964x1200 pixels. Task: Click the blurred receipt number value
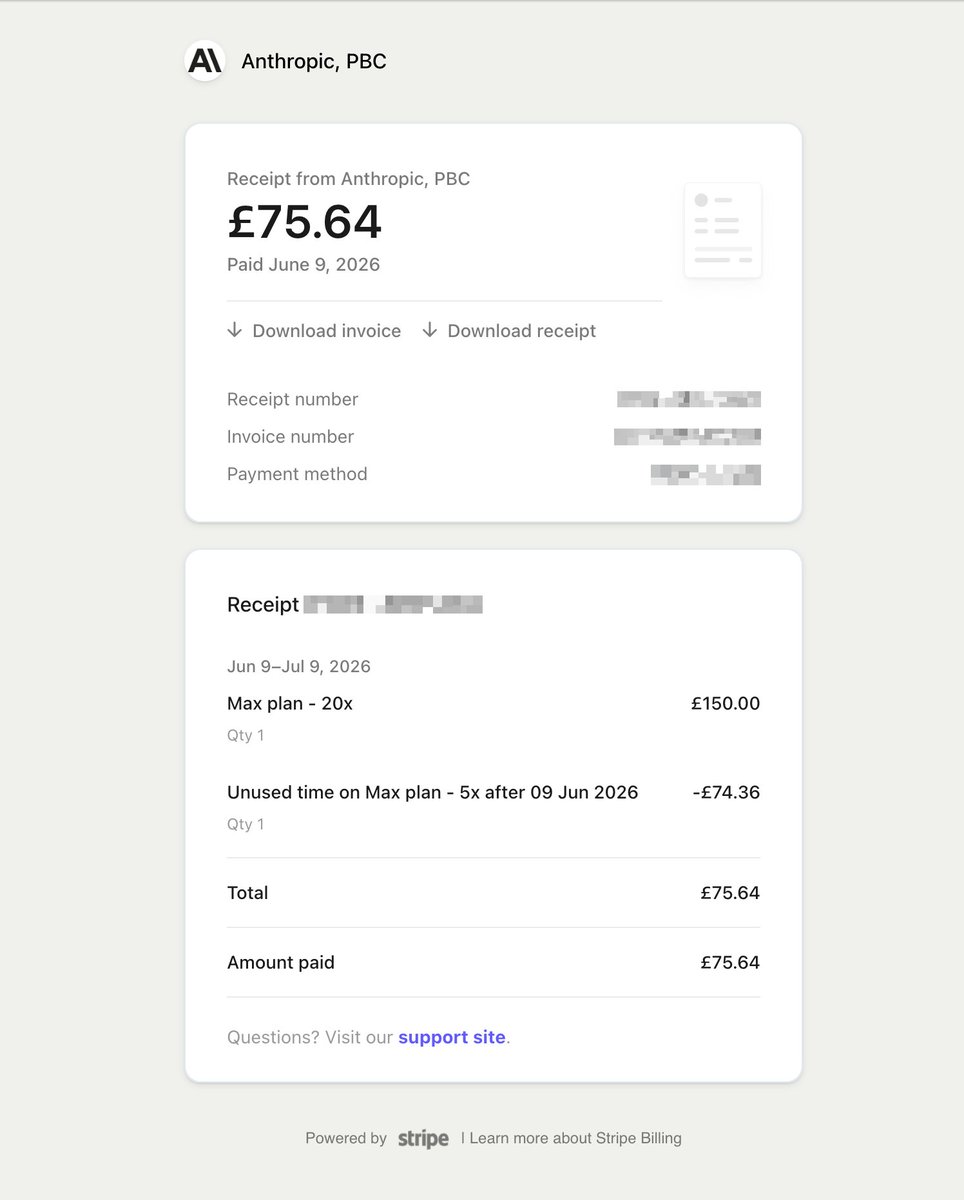tap(689, 399)
